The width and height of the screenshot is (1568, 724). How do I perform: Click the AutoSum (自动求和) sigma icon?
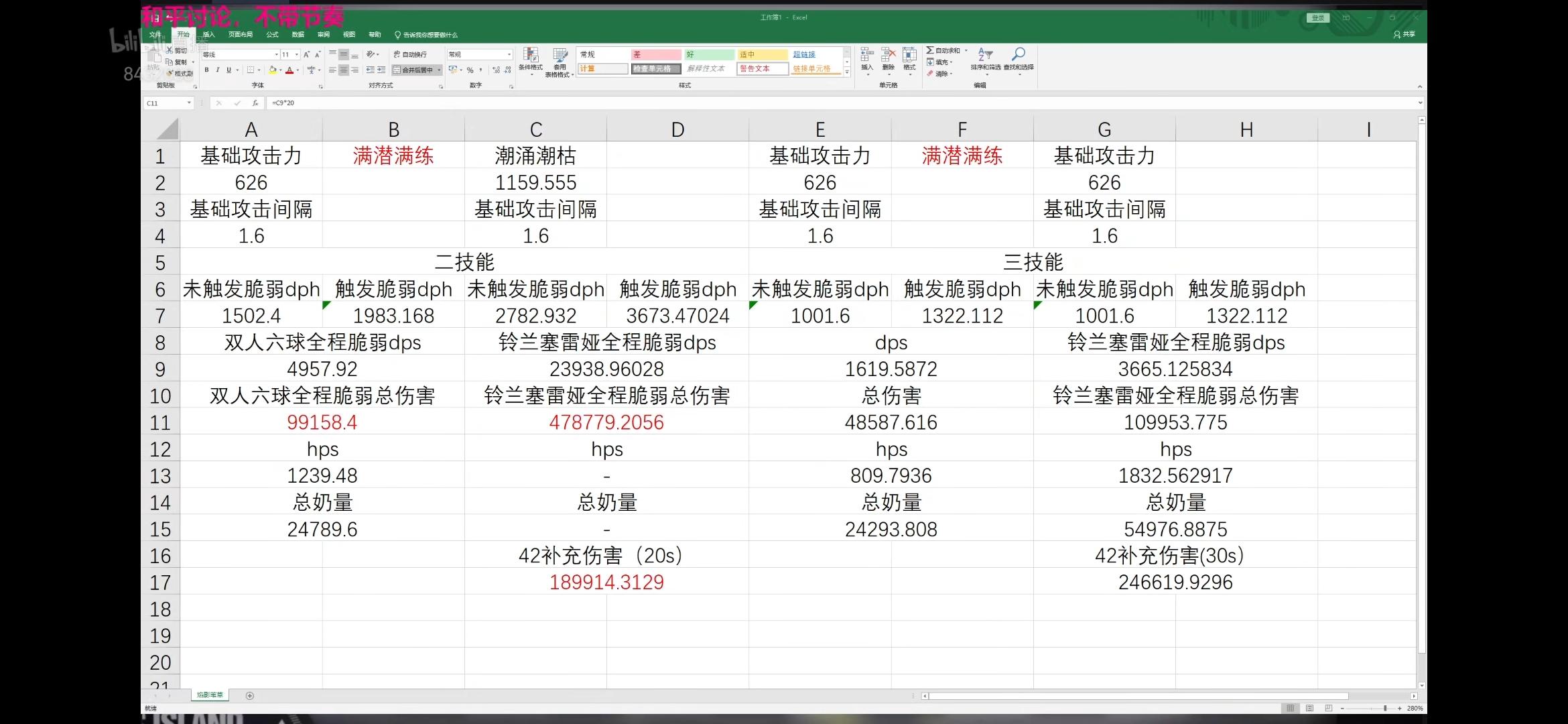930,50
